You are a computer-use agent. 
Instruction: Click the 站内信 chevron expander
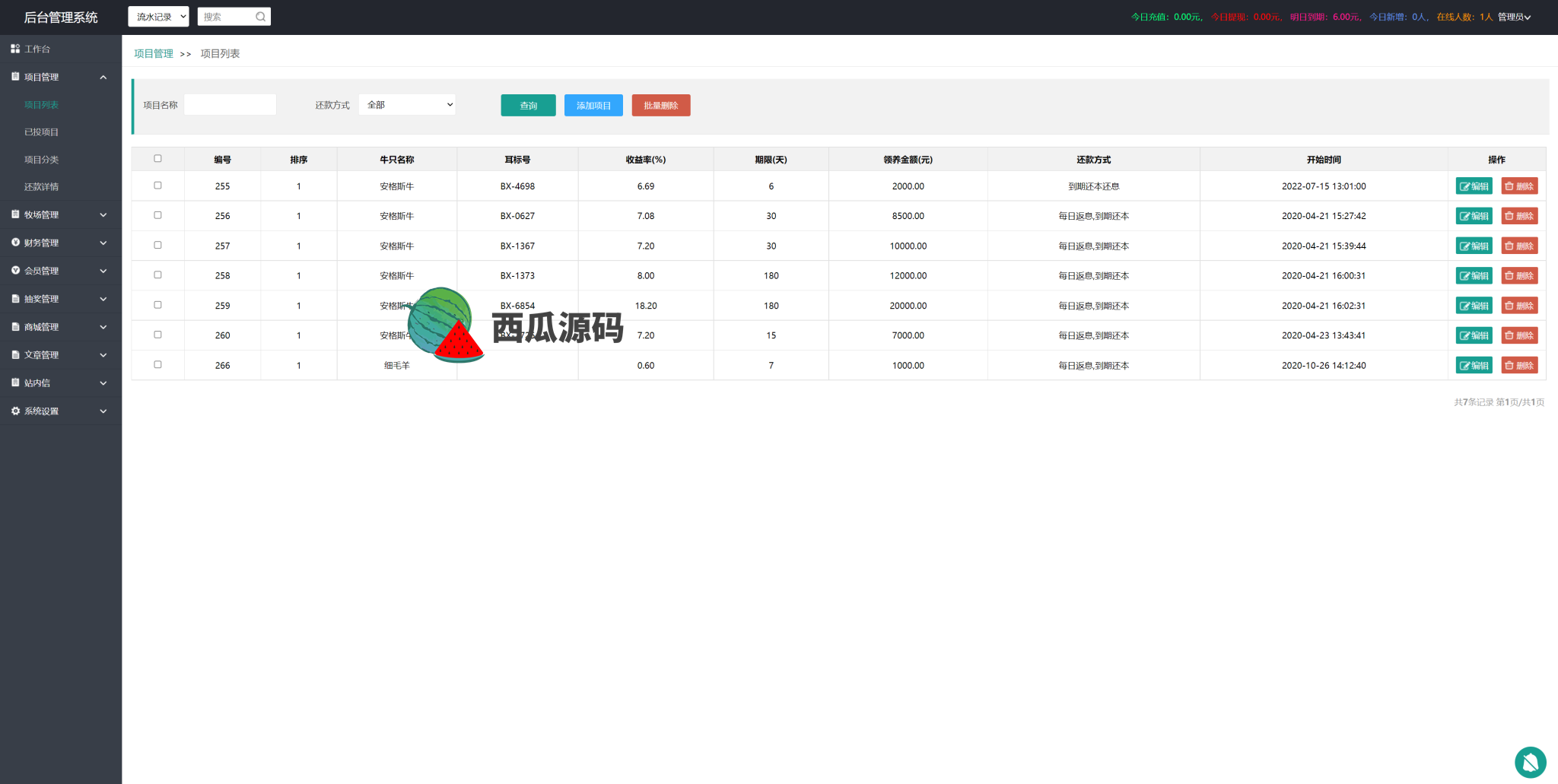pos(103,382)
